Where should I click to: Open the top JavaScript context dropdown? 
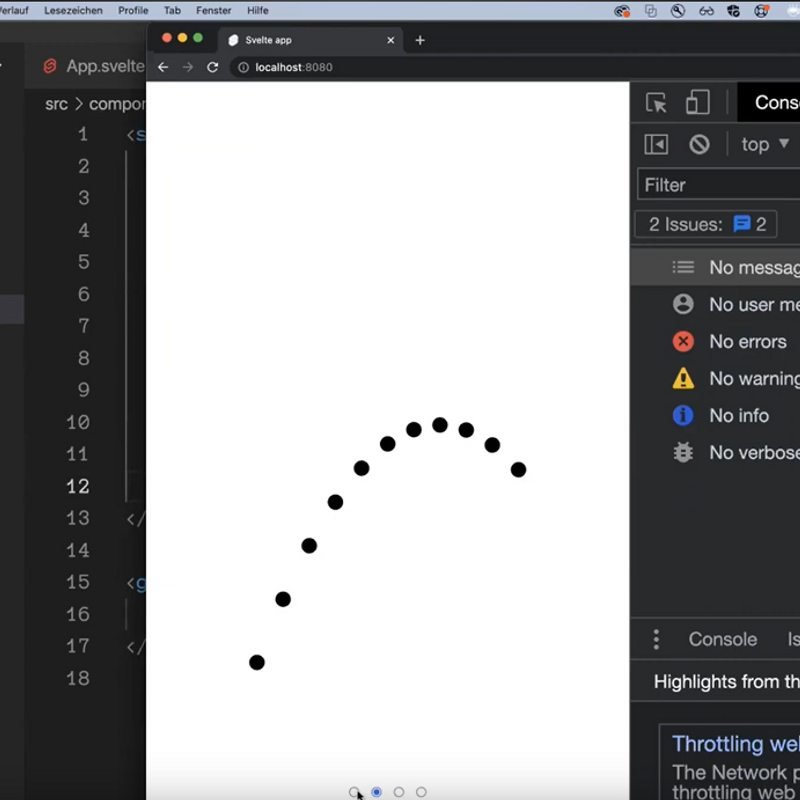coord(765,144)
